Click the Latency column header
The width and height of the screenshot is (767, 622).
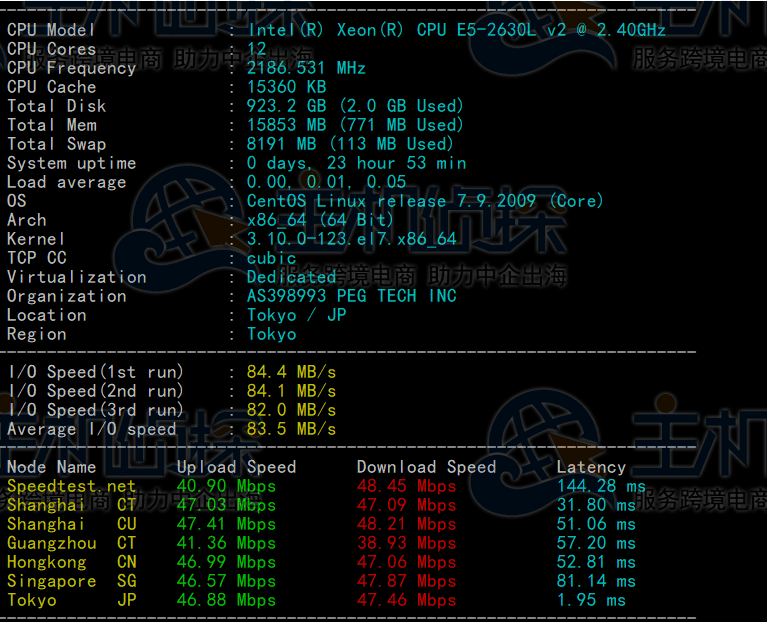[x=591, y=467]
